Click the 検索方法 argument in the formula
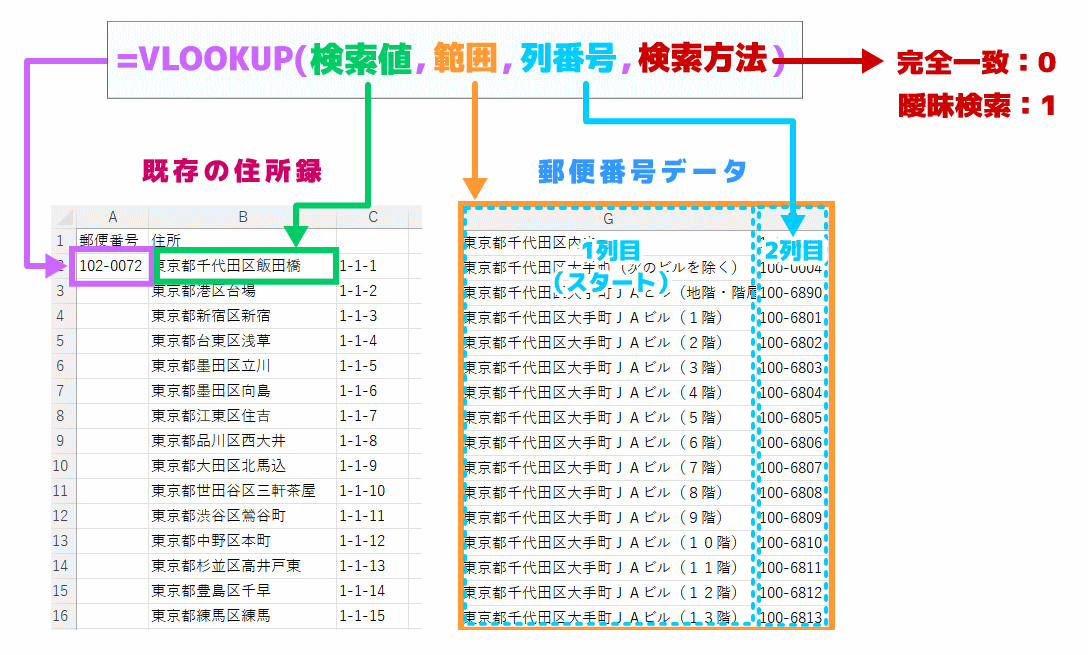Screen dimensions: 1088x655 coord(702,61)
